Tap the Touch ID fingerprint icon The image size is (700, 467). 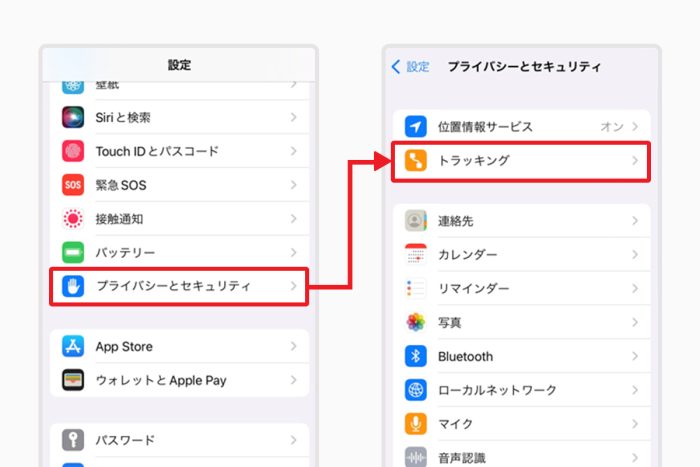[73, 152]
